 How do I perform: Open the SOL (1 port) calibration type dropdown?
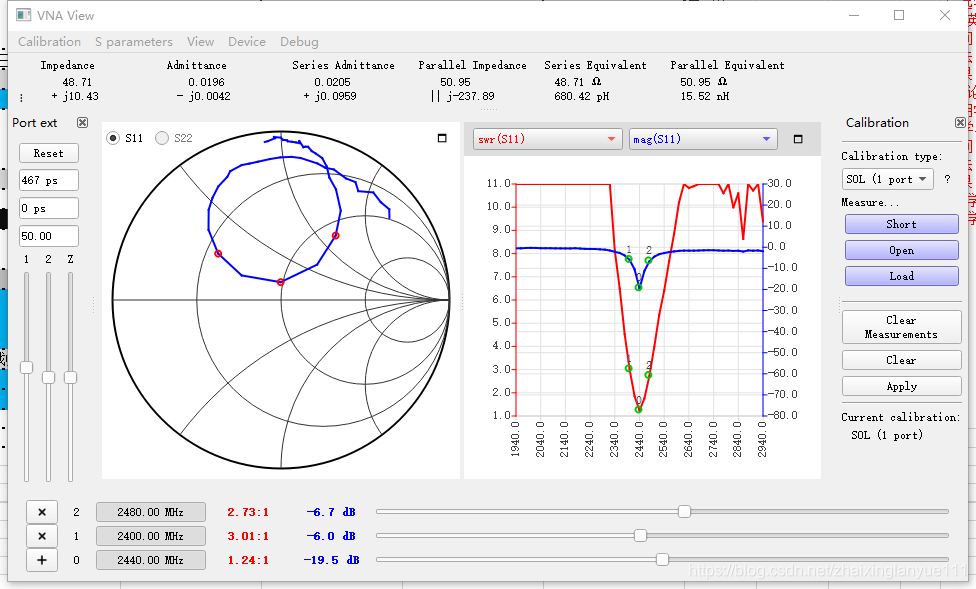888,179
